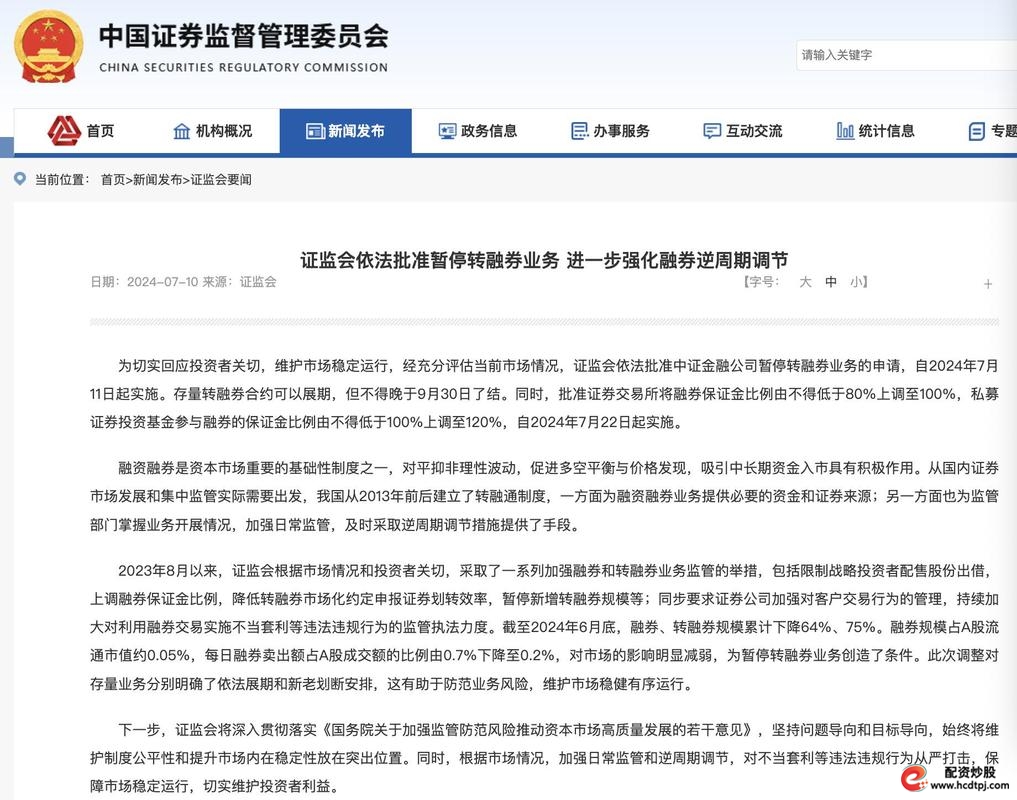Click the home icon next to 首页
1017x800 pixels.
click(x=62, y=130)
